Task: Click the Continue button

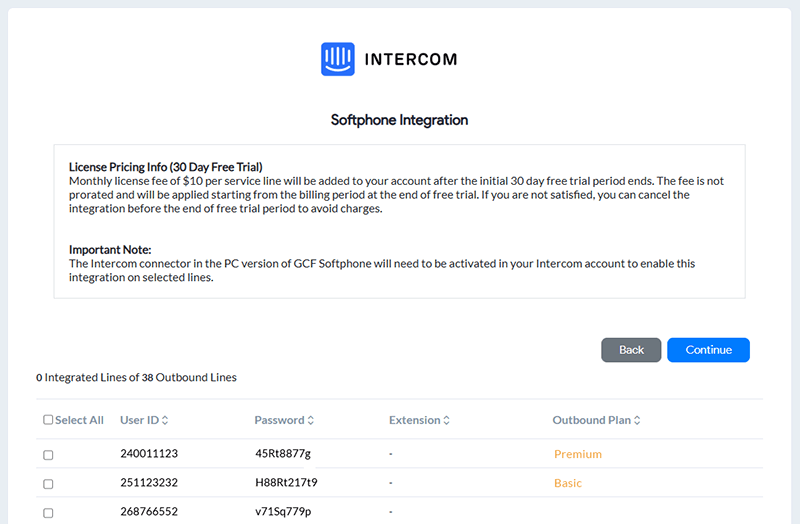Action: click(708, 350)
